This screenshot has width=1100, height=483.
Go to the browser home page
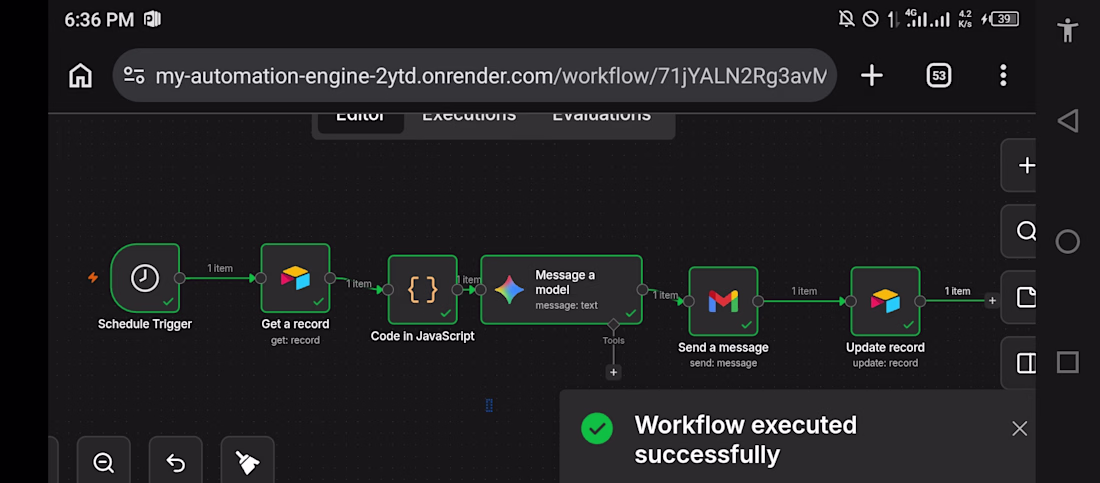81,75
